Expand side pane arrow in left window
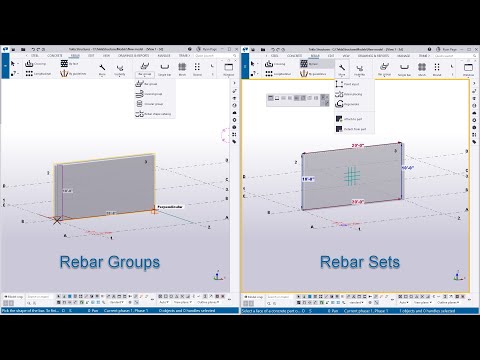Image resolution: width=480 pixels, height=360 pixels. pyautogui.click(x=235, y=83)
